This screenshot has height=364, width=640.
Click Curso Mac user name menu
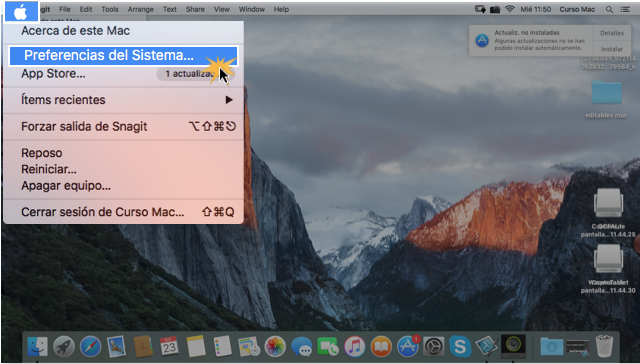[577, 9]
